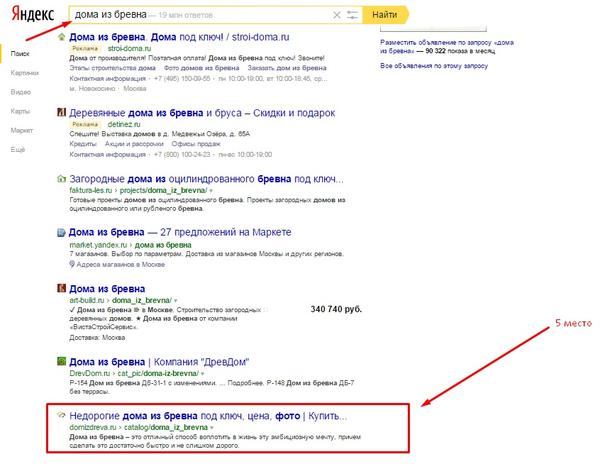600x464 pixels.
Task: Open Загородные дома из оцилиндрованного бревна result
Action: [206, 179]
